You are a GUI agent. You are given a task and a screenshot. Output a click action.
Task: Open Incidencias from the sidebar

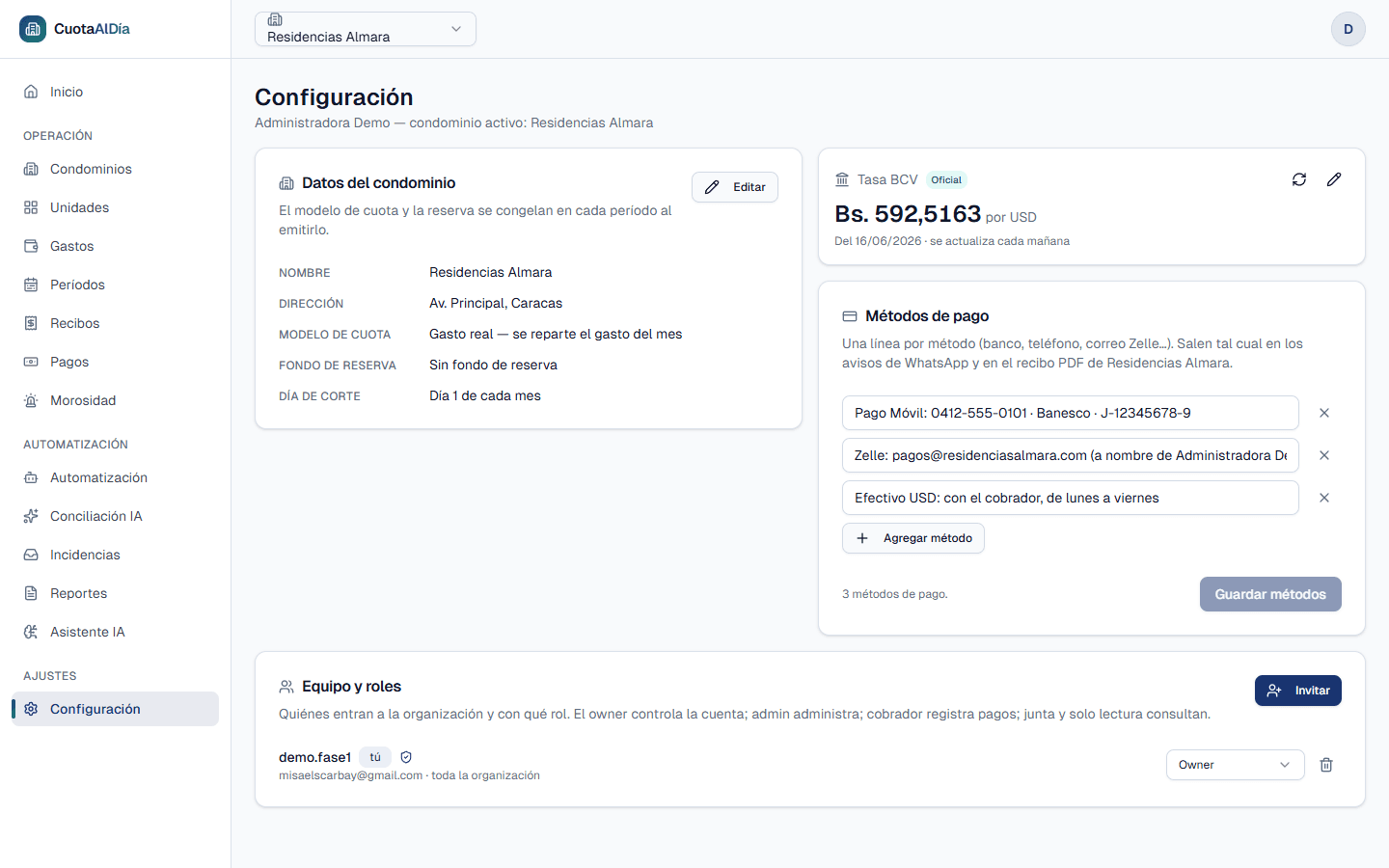coord(116,555)
